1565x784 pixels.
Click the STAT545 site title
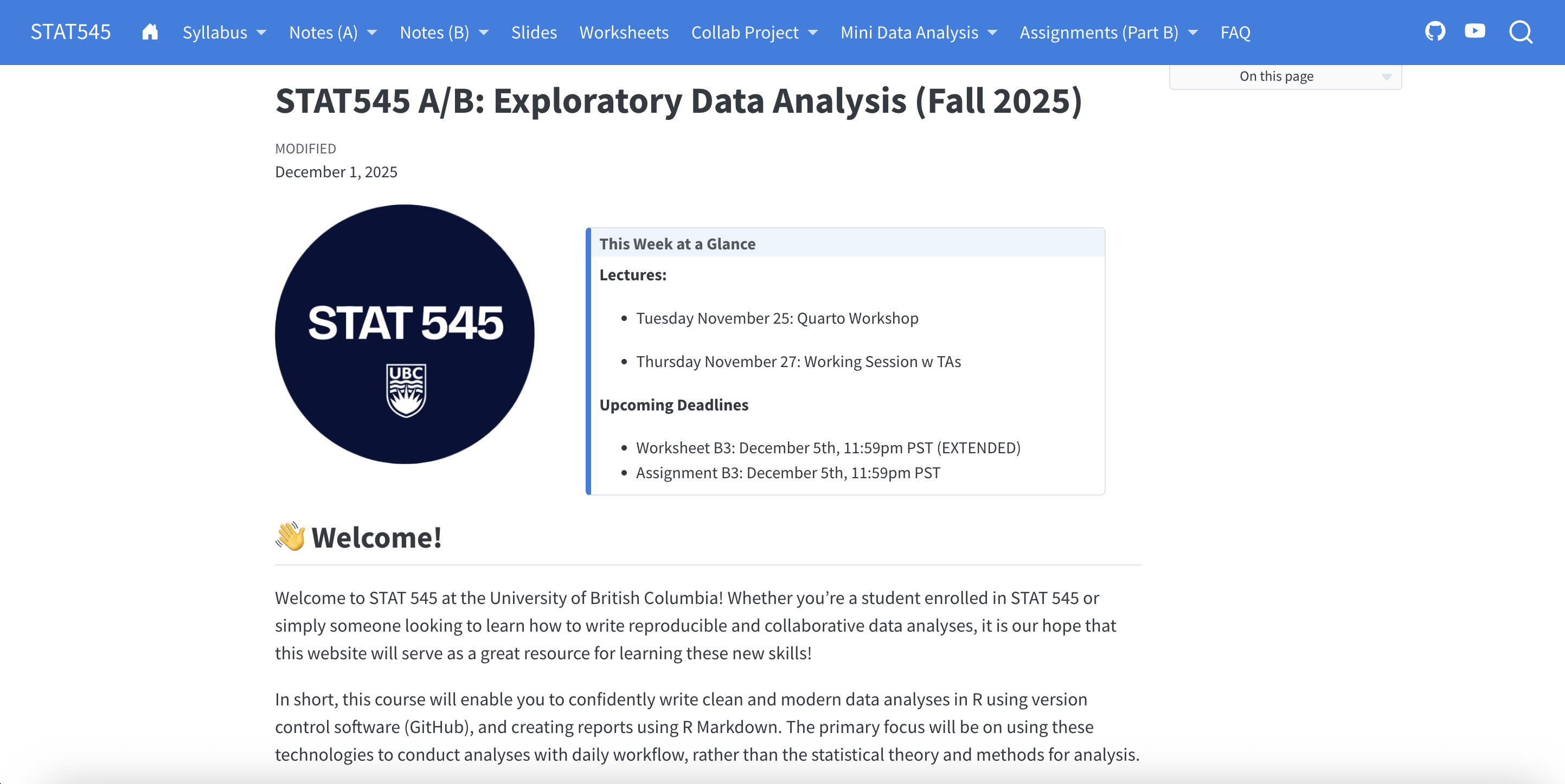pyautogui.click(x=70, y=32)
